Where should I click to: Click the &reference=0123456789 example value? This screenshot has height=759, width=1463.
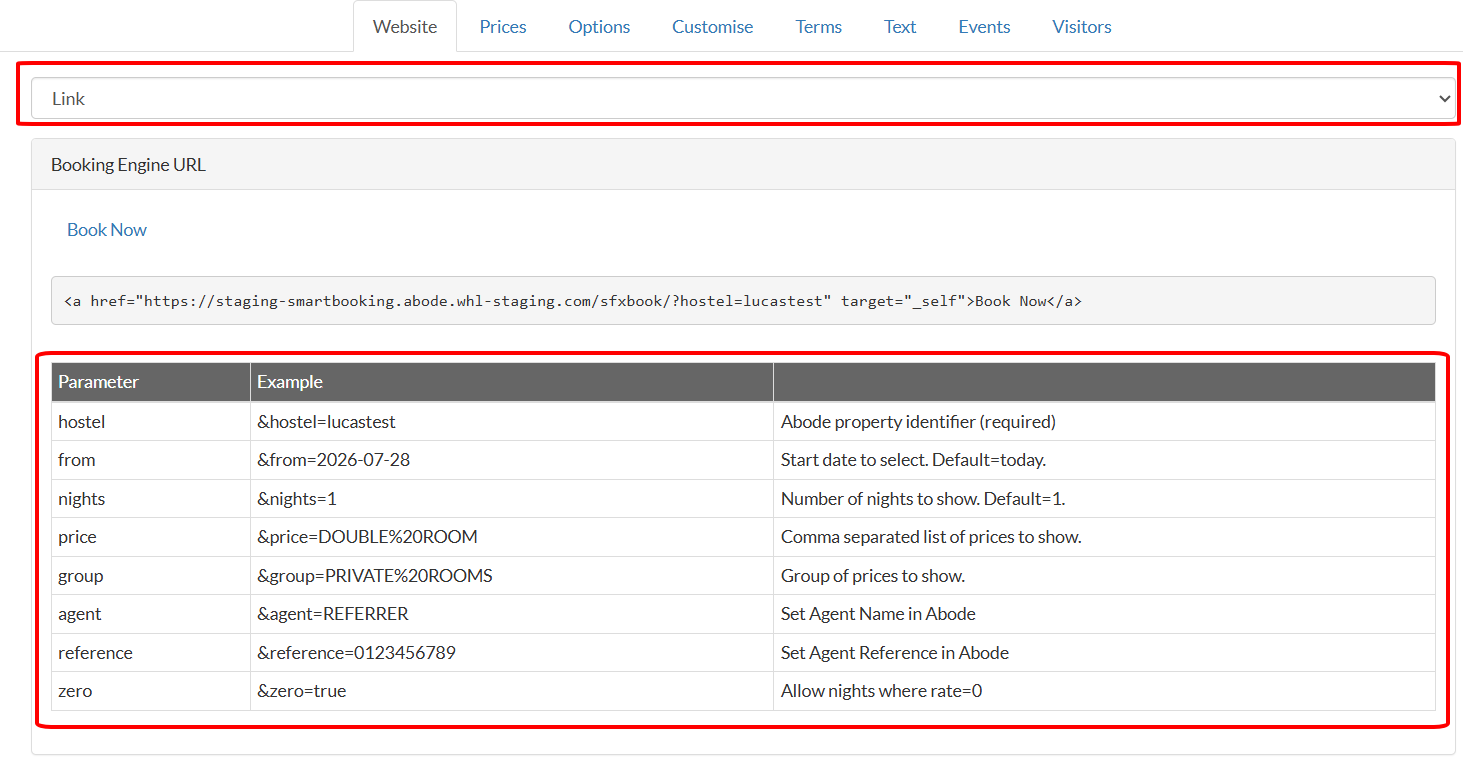[x=357, y=653]
